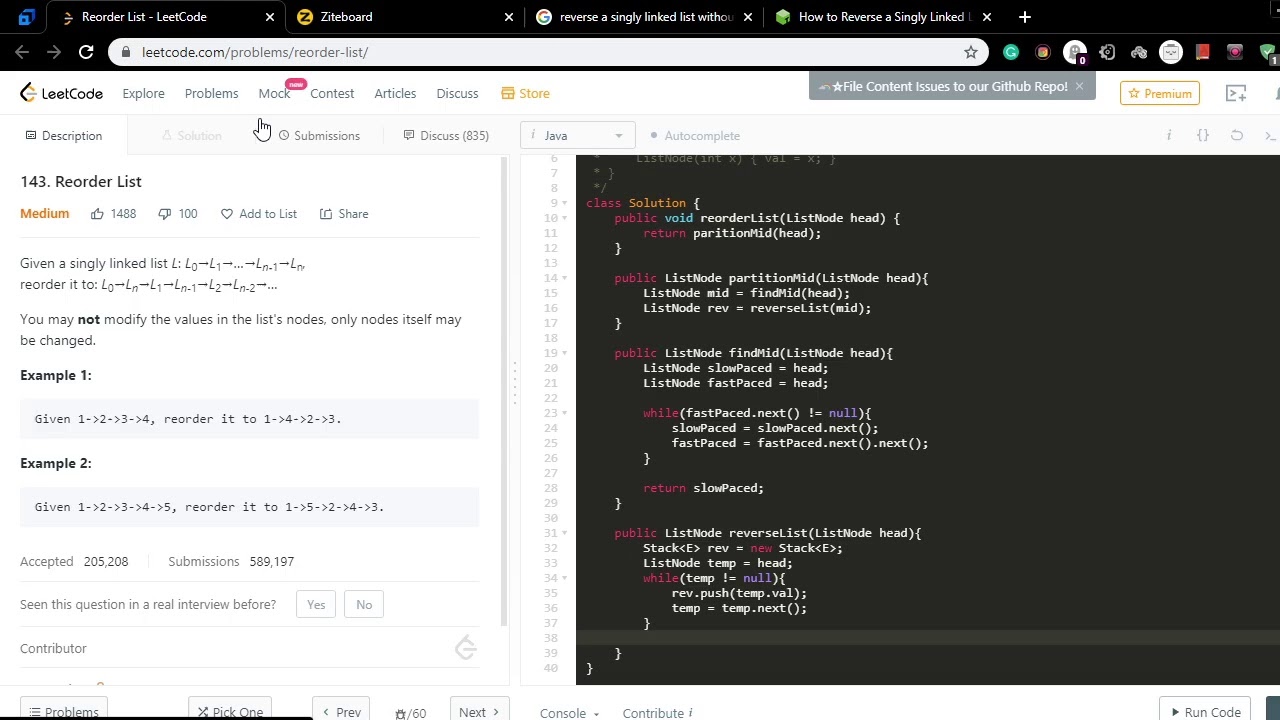Click the Contribute link
The image size is (1280, 720).
[657, 713]
